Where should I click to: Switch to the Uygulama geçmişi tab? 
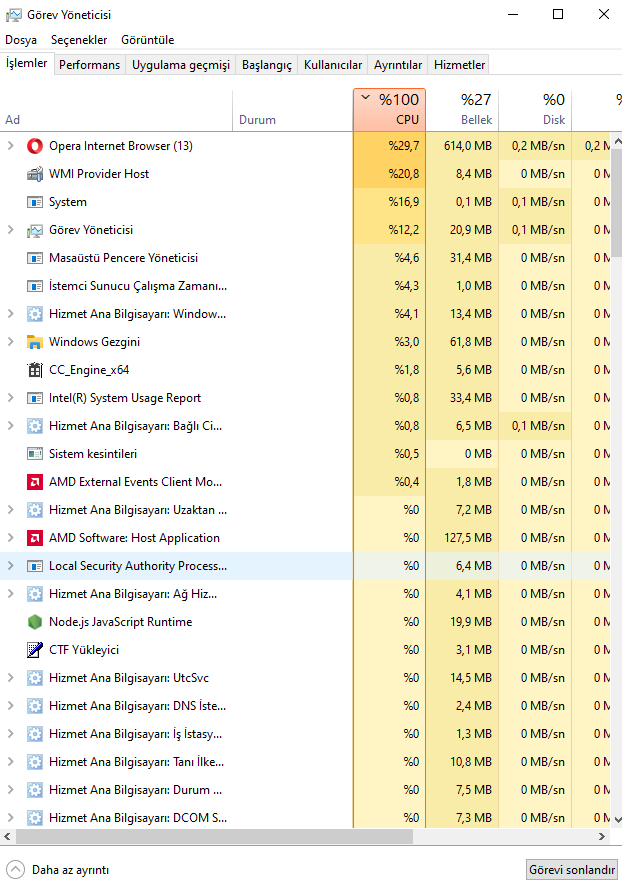pyautogui.click(x=181, y=65)
